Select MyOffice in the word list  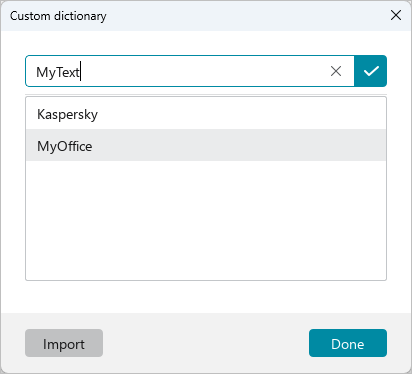tap(206, 146)
